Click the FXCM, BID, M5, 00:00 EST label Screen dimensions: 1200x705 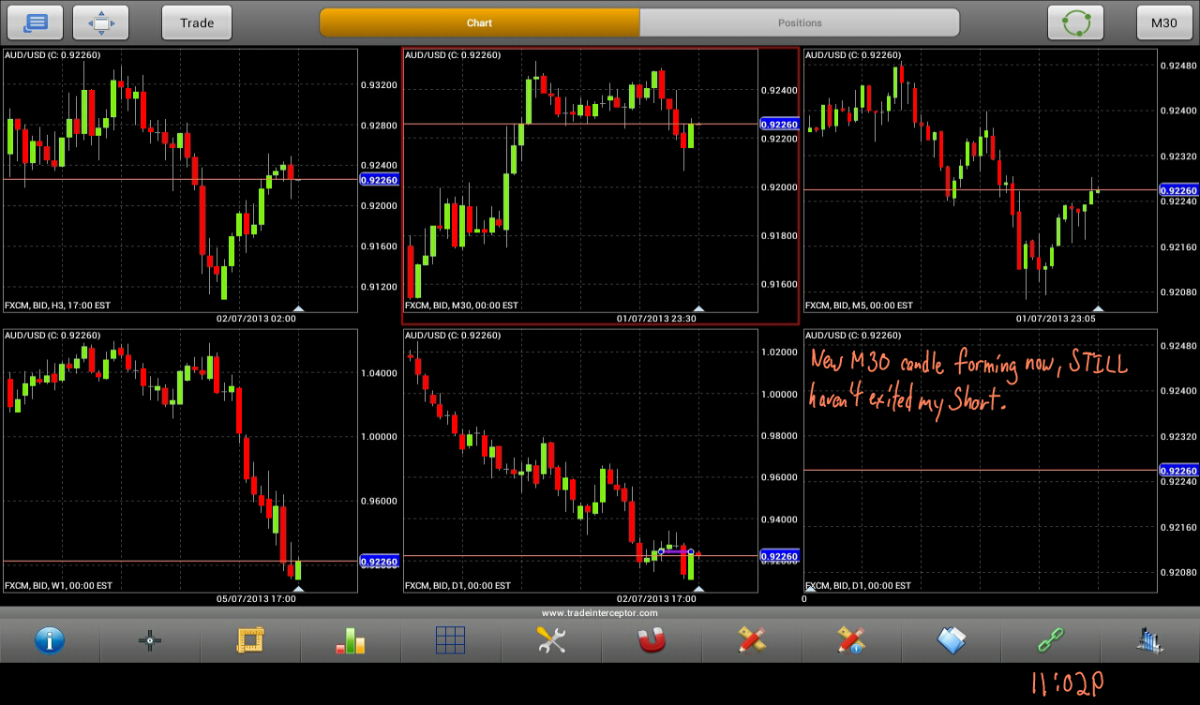tap(859, 305)
